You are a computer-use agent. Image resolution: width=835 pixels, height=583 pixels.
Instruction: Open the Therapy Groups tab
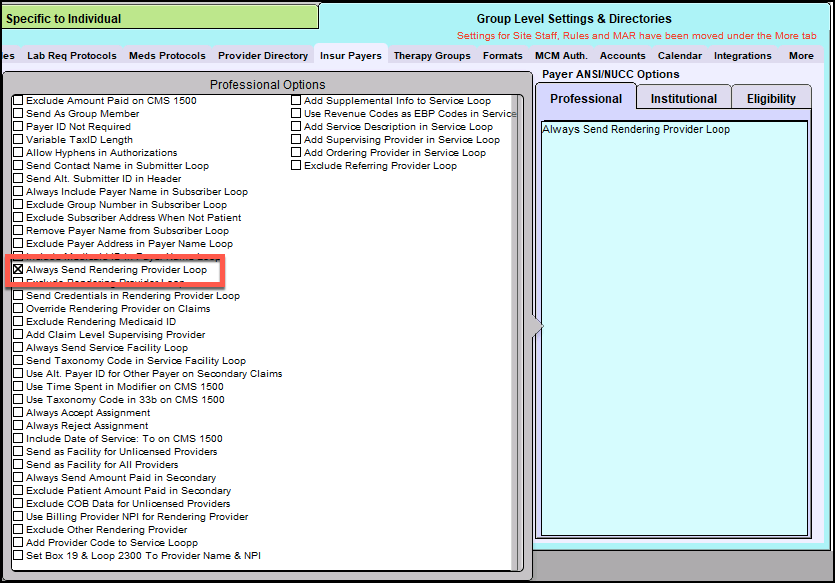coord(432,56)
